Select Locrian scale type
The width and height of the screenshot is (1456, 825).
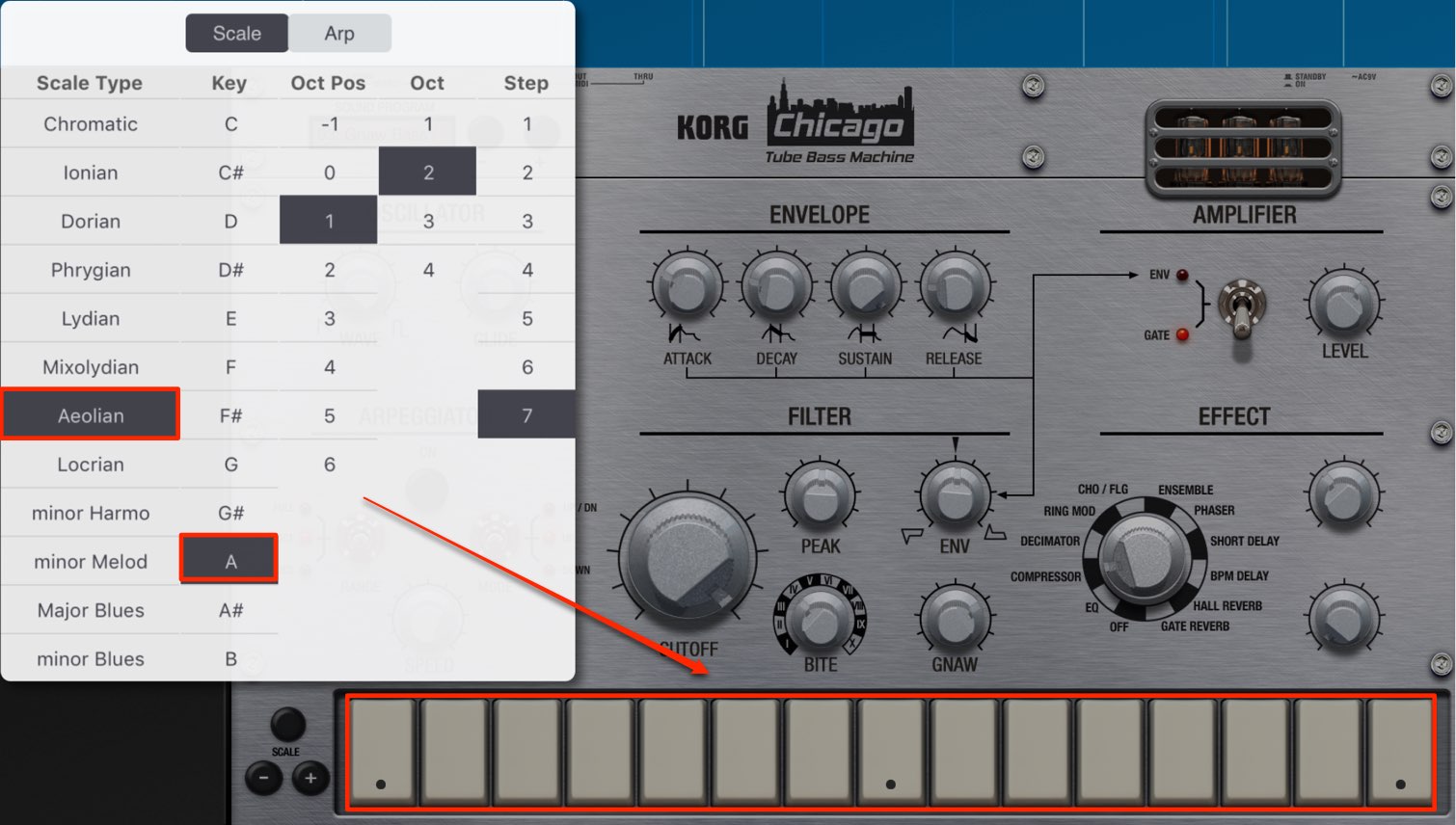(91, 465)
